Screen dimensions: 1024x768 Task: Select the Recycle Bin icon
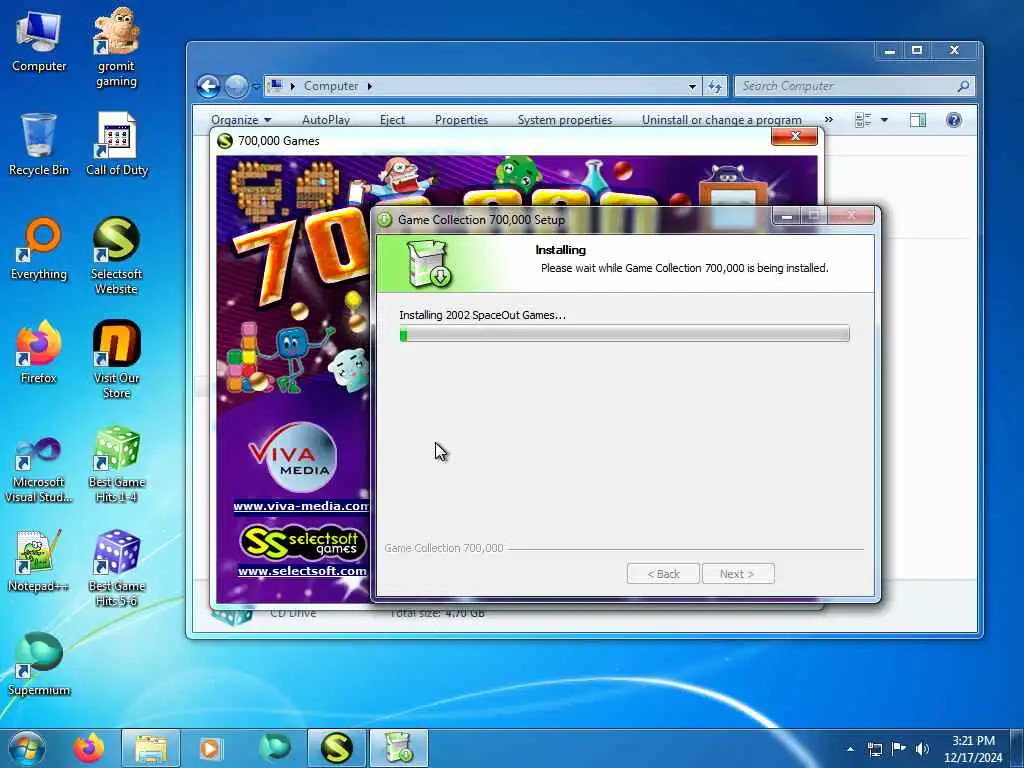tap(39, 145)
